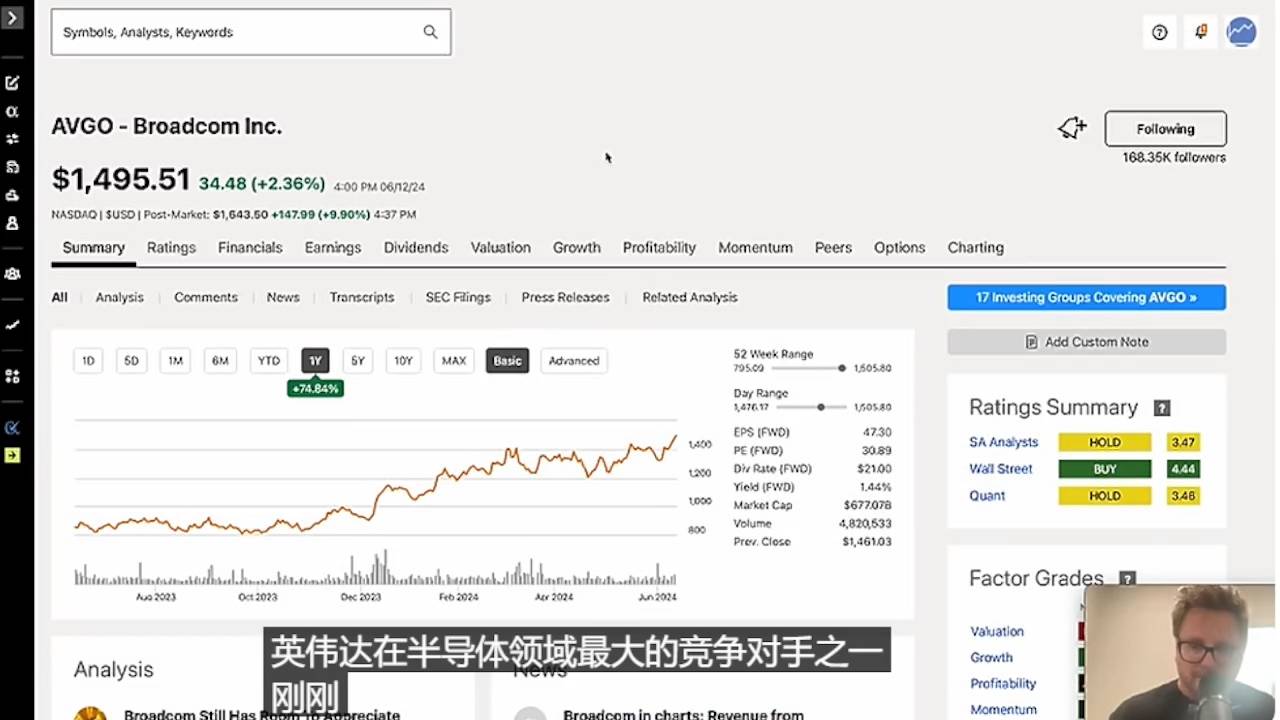Click the yellow arrow icon in sidebar

click(x=12, y=456)
